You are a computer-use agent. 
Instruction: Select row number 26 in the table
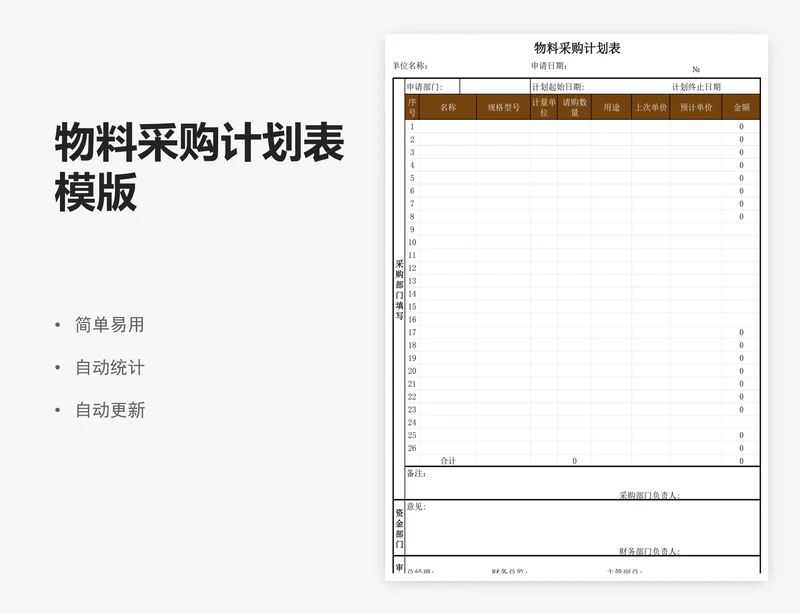point(412,448)
